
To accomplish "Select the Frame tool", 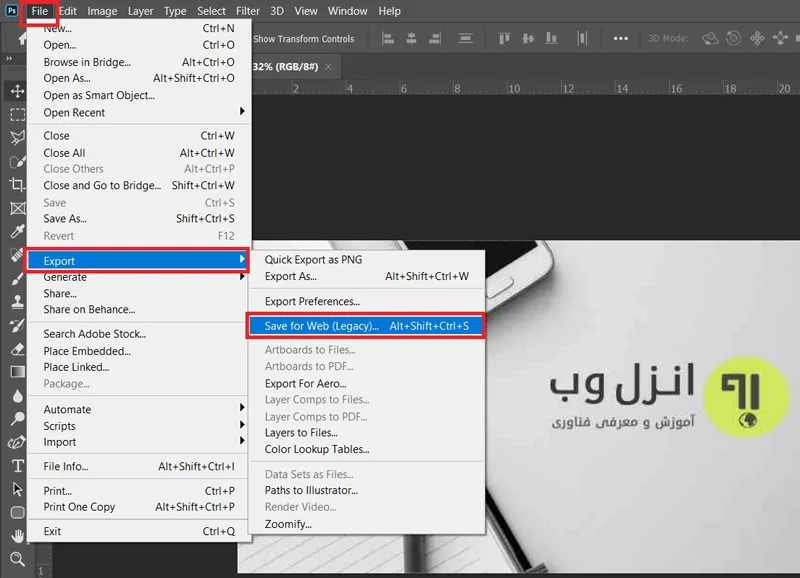I will pyautogui.click(x=17, y=208).
